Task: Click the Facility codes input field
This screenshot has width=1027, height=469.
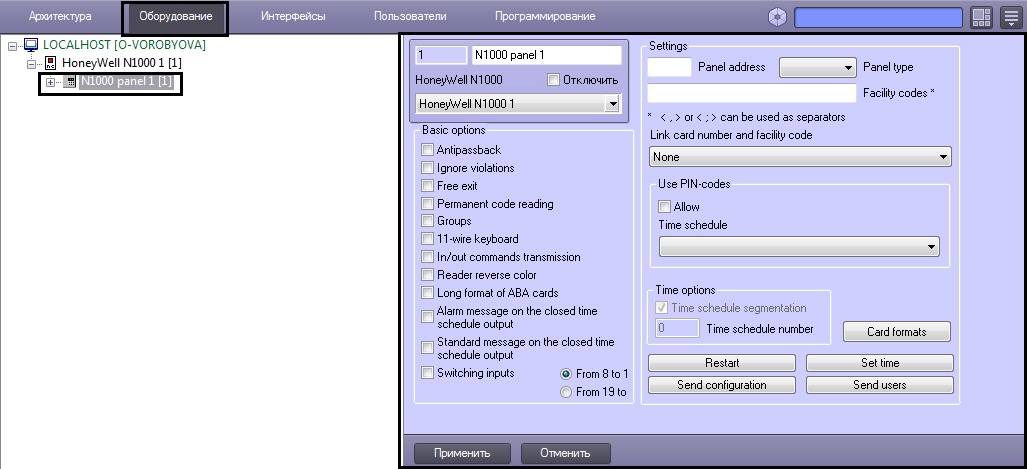Action: pos(752,93)
